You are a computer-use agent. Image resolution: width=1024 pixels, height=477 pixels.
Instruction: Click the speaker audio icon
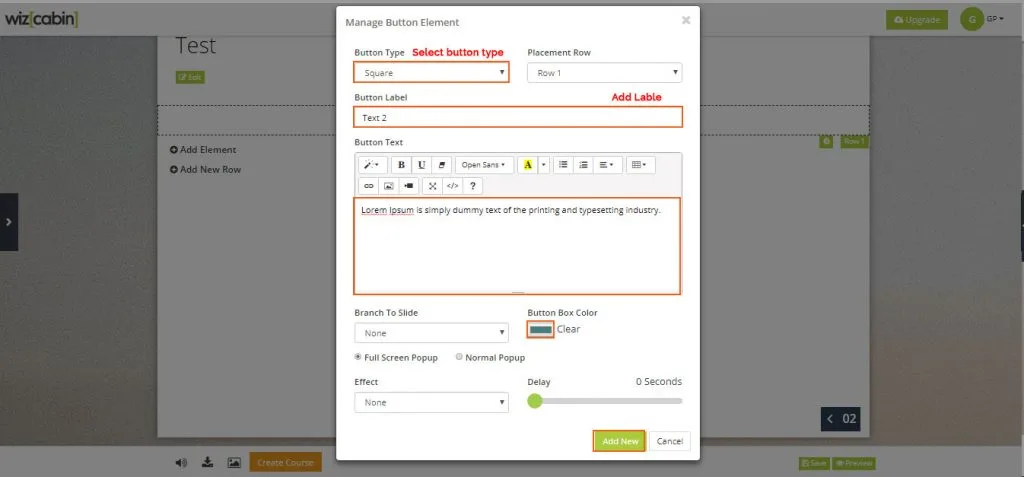click(x=181, y=463)
